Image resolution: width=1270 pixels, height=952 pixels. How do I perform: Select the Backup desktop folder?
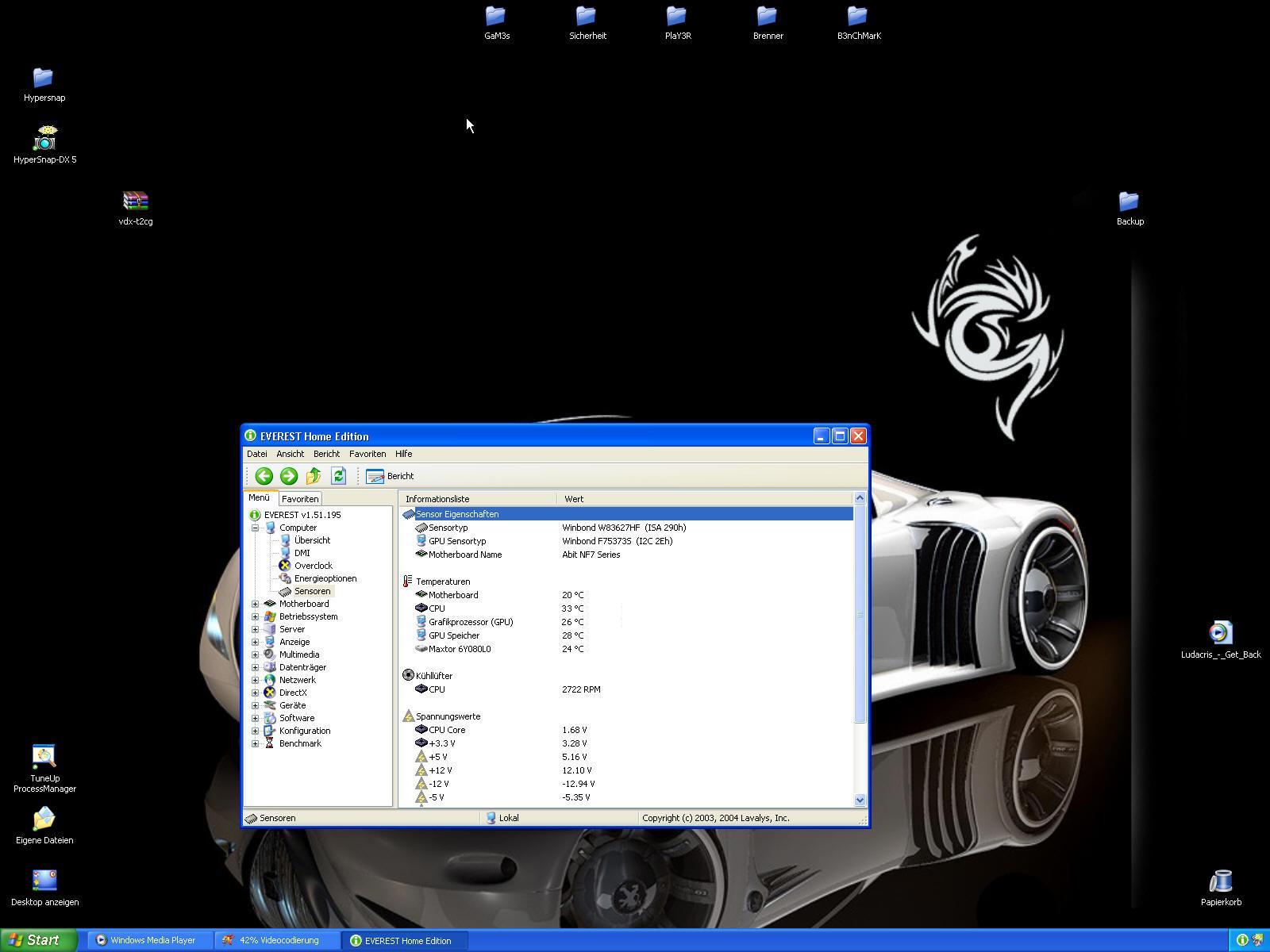[1130, 209]
